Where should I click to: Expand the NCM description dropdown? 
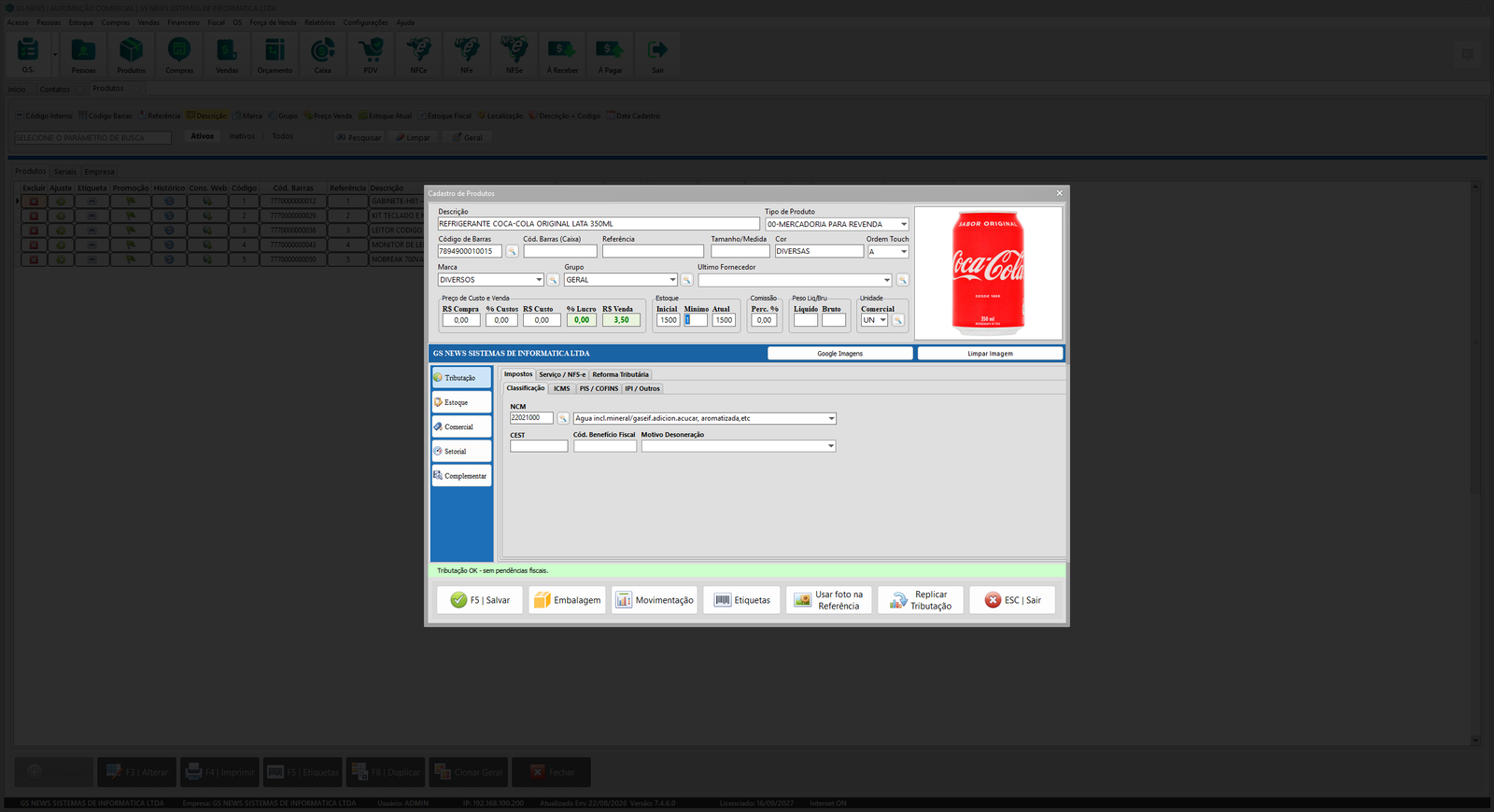[x=831, y=419]
